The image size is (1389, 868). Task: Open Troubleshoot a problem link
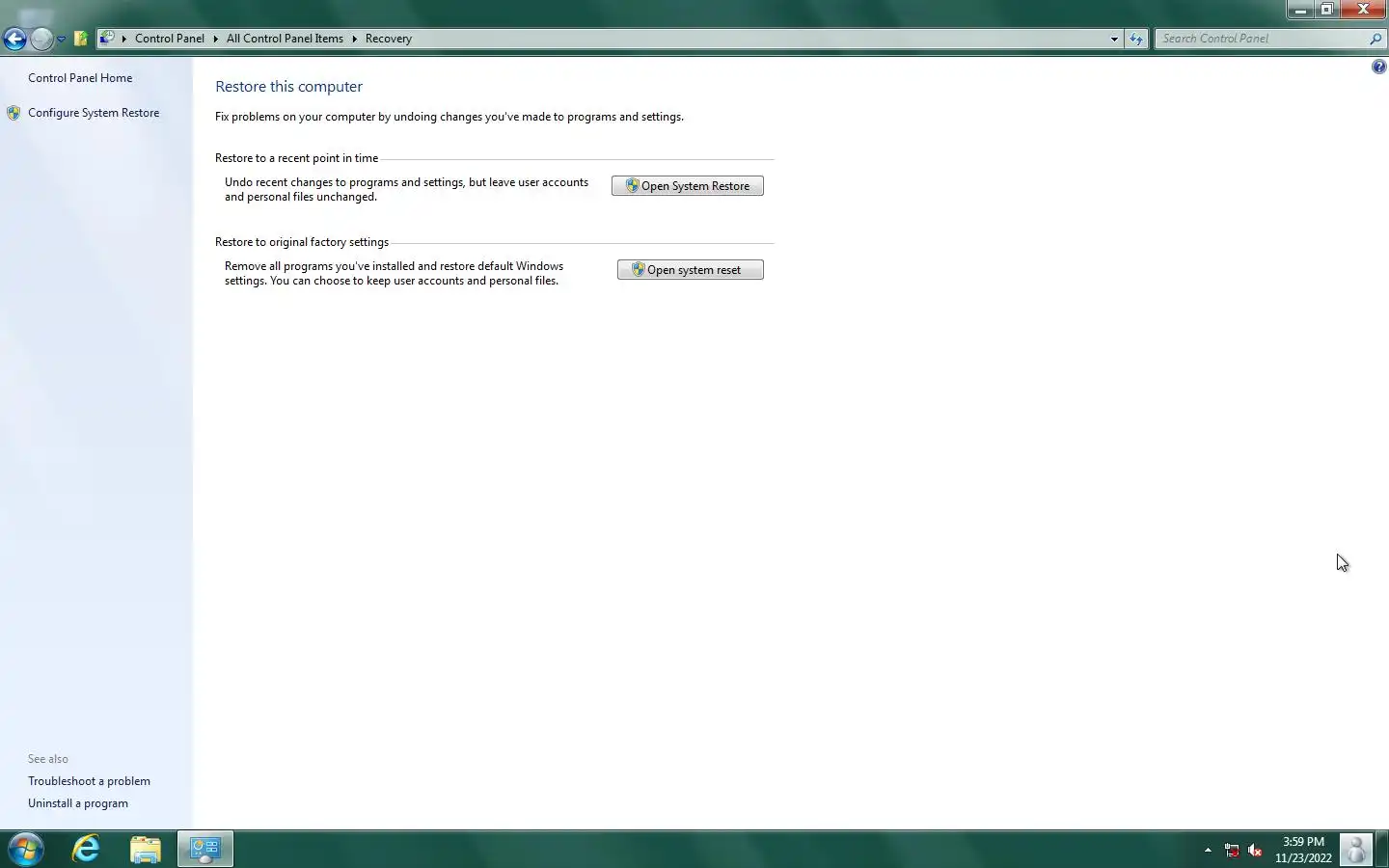point(89,781)
